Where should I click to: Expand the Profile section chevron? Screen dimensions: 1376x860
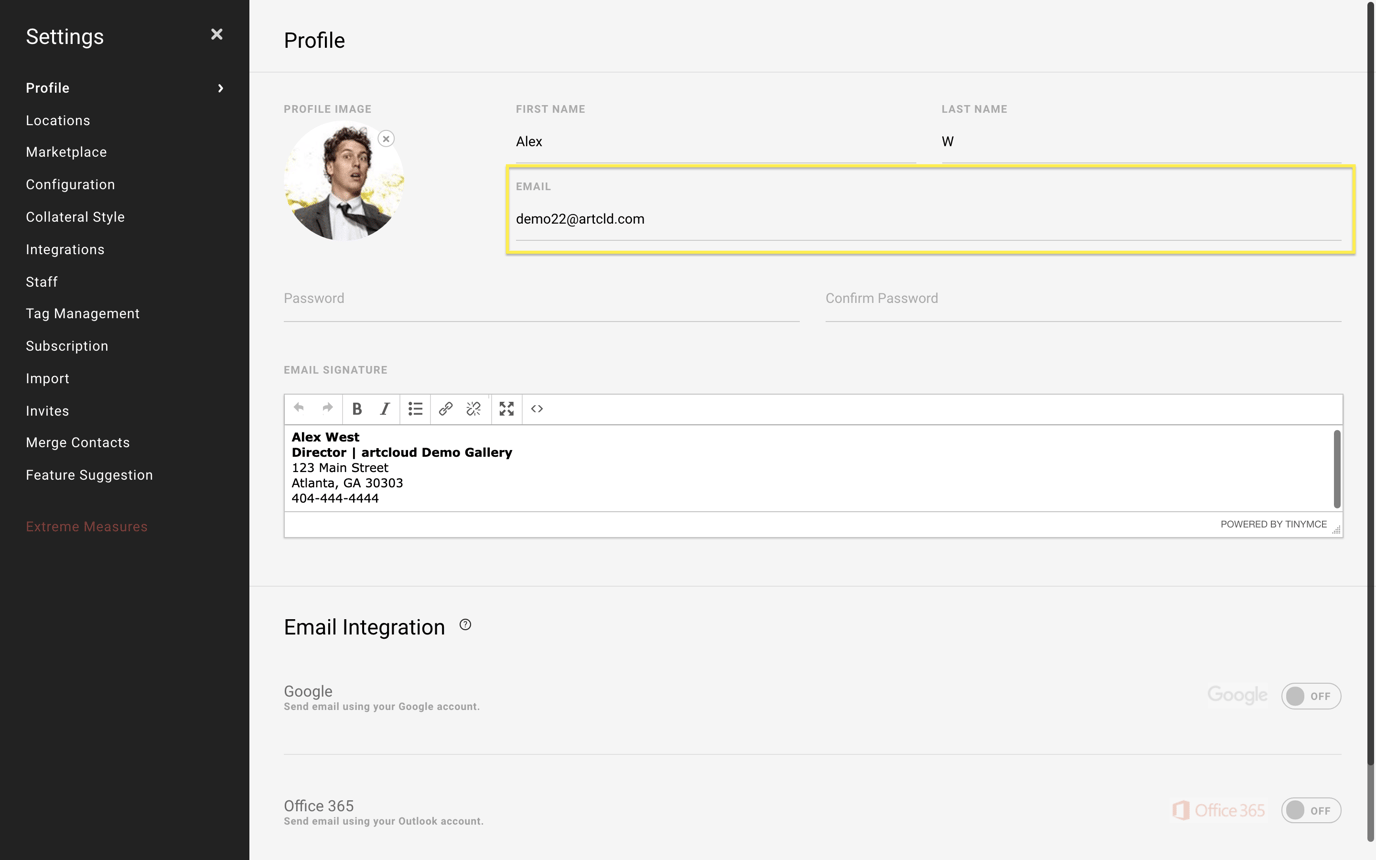[x=219, y=88]
